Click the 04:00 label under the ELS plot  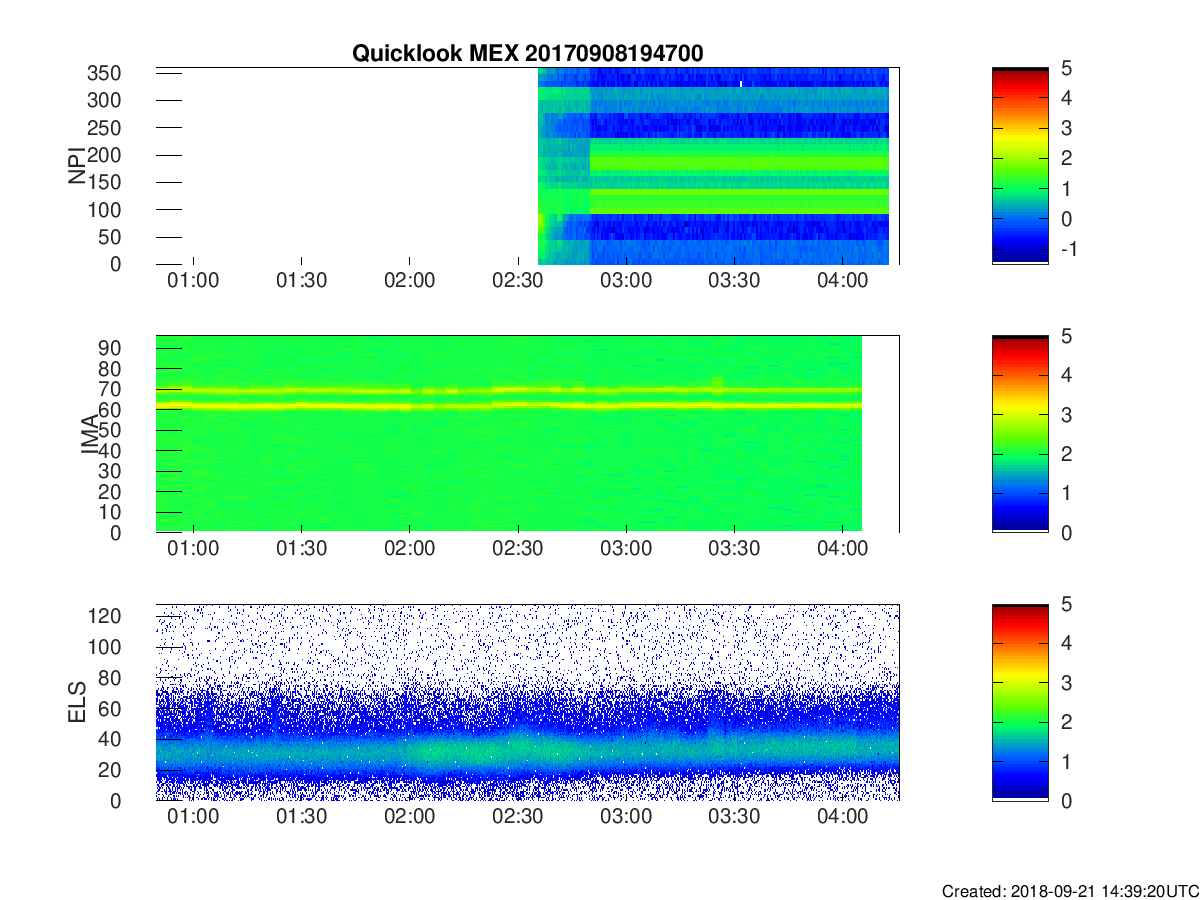point(843,817)
